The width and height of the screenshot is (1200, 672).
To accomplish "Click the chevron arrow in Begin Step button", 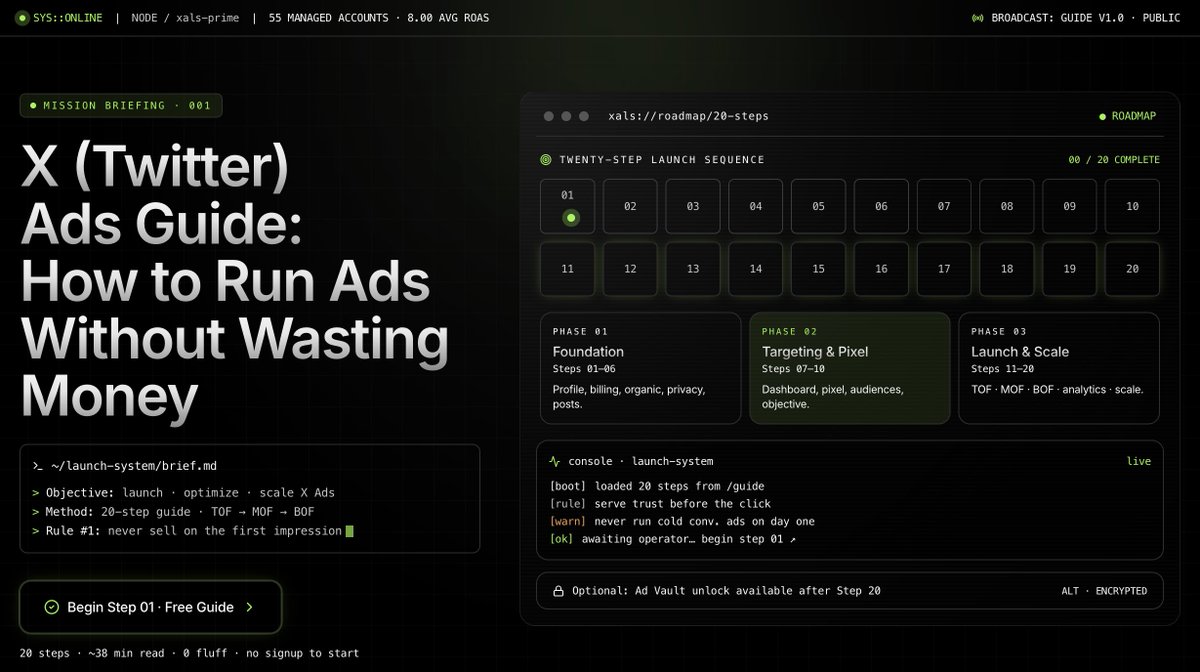I will (249, 607).
